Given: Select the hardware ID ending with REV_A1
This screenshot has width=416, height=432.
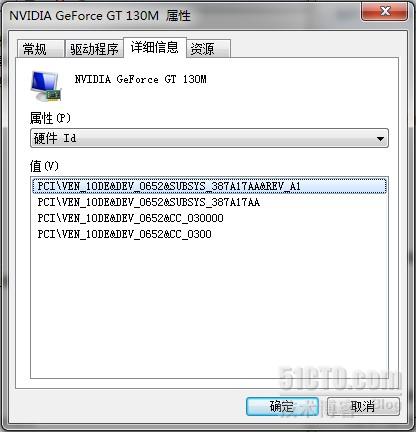Looking at the screenshot, I should click(210, 186).
